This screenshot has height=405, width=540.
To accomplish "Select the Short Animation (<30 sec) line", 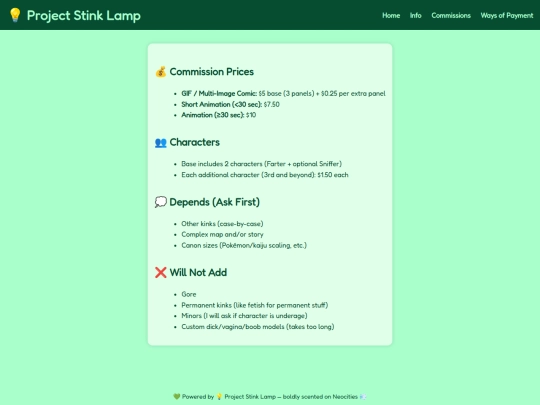I will [x=230, y=104].
